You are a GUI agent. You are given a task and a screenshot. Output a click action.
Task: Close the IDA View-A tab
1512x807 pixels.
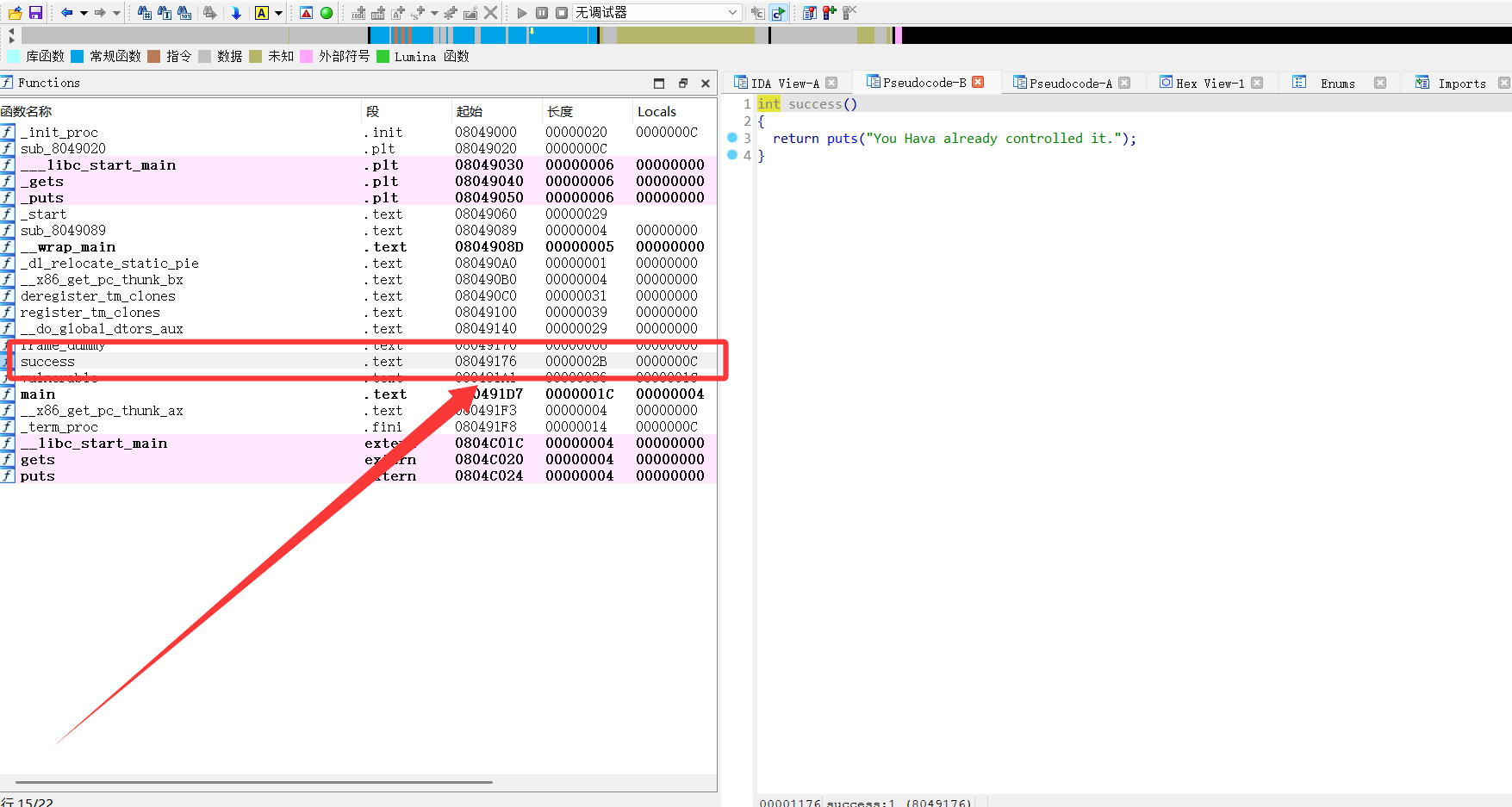(831, 83)
